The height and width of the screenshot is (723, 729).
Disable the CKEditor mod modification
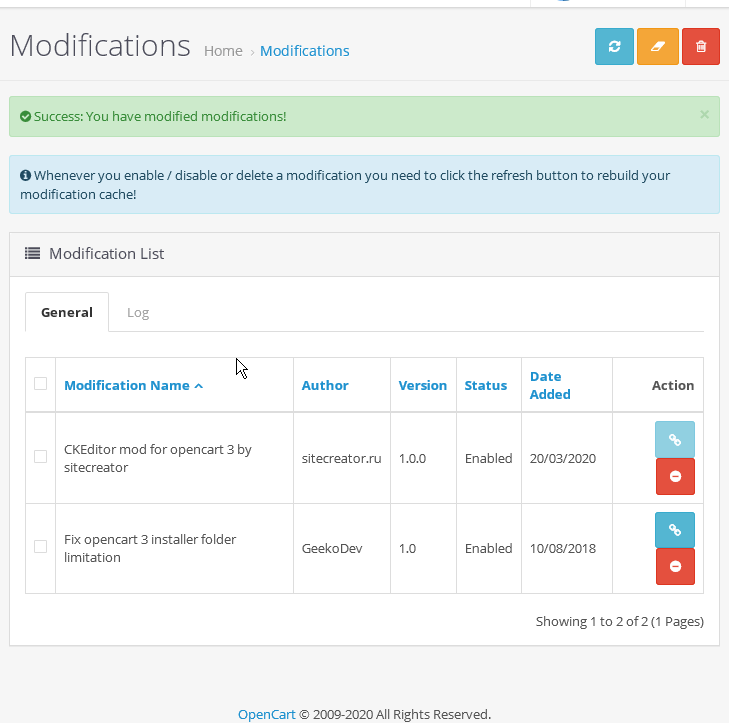click(674, 477)
